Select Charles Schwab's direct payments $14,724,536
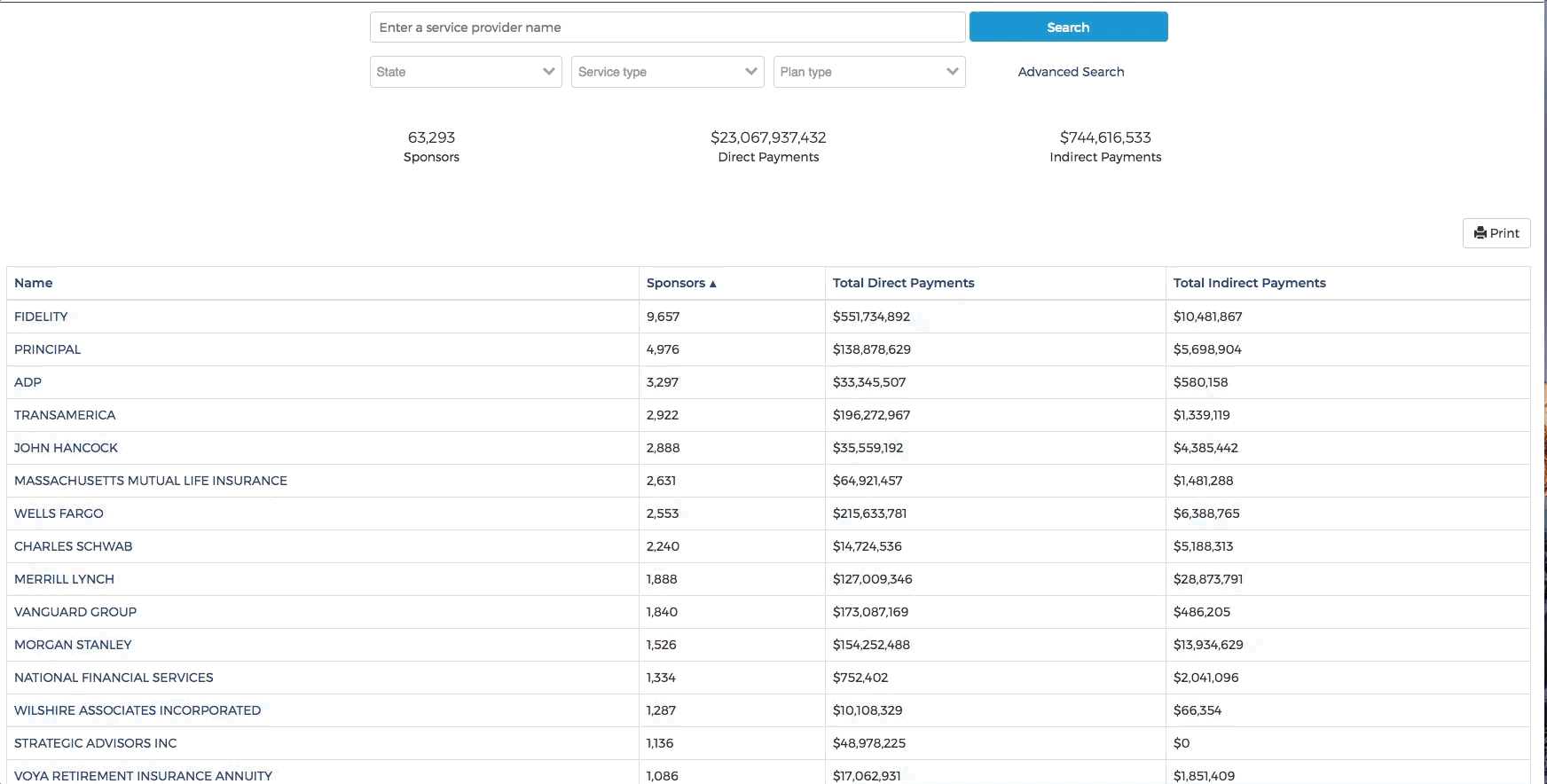The image size is (1547, 784). click(868, 546)
